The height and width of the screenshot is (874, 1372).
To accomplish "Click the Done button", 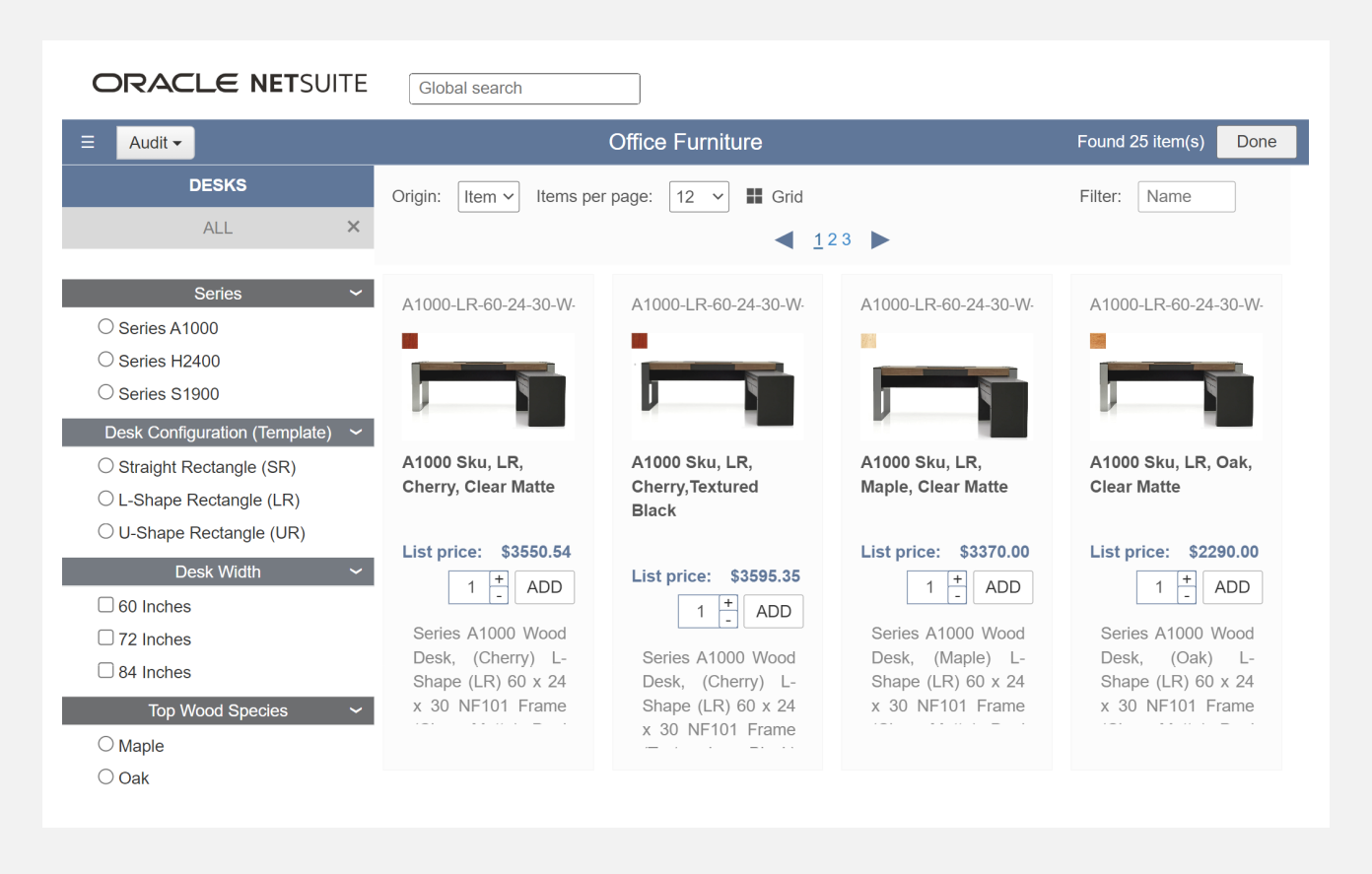I will [x=1256, y=142].
